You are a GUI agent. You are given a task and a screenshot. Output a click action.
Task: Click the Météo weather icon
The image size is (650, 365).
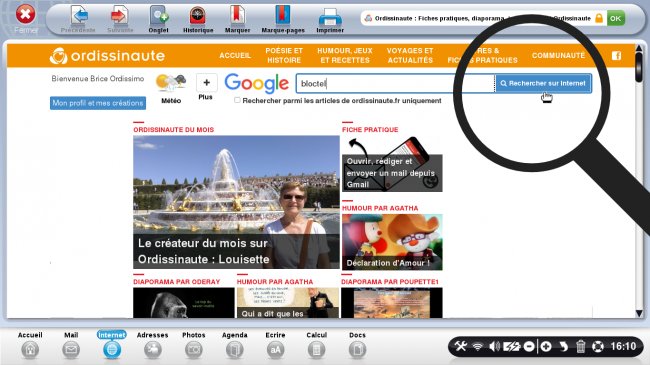click(x=171, y=83)
